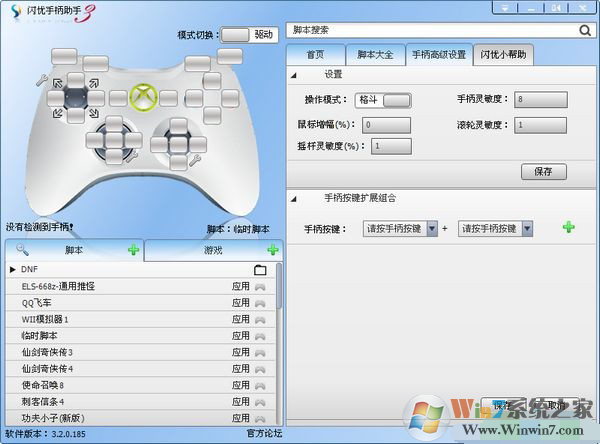Select the D-pad up-right diagonal arrow
Screen dimensions: 600x444
(94, 83)
